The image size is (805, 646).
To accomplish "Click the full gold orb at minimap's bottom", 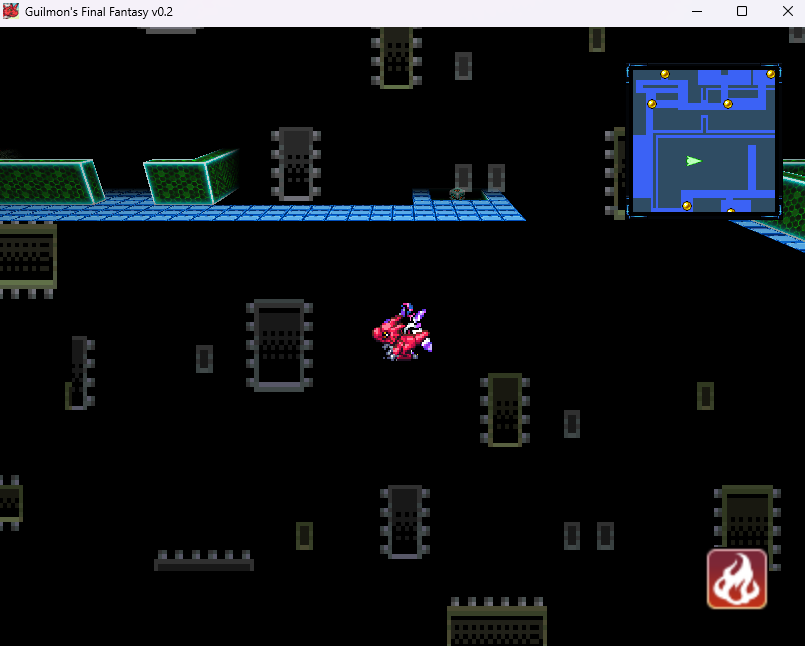I will (x=687, y=206).
